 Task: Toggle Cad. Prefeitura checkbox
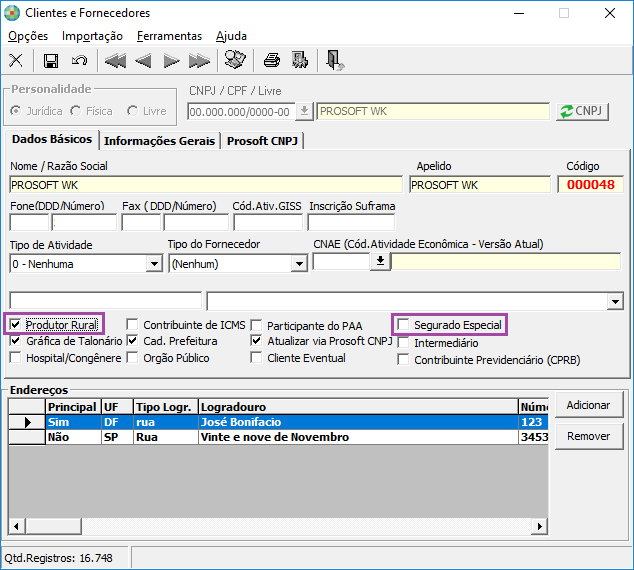pyautogui.click(x=132, y=340)
